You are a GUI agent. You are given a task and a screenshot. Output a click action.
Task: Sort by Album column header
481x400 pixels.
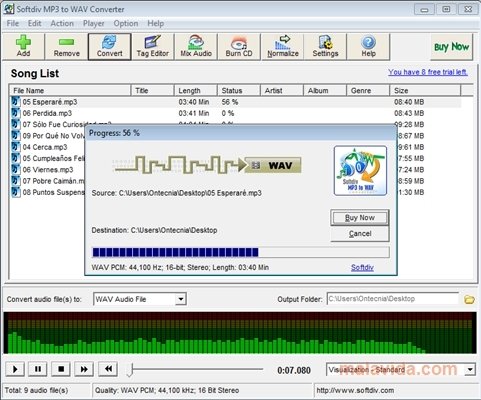(x=325, y=90)
